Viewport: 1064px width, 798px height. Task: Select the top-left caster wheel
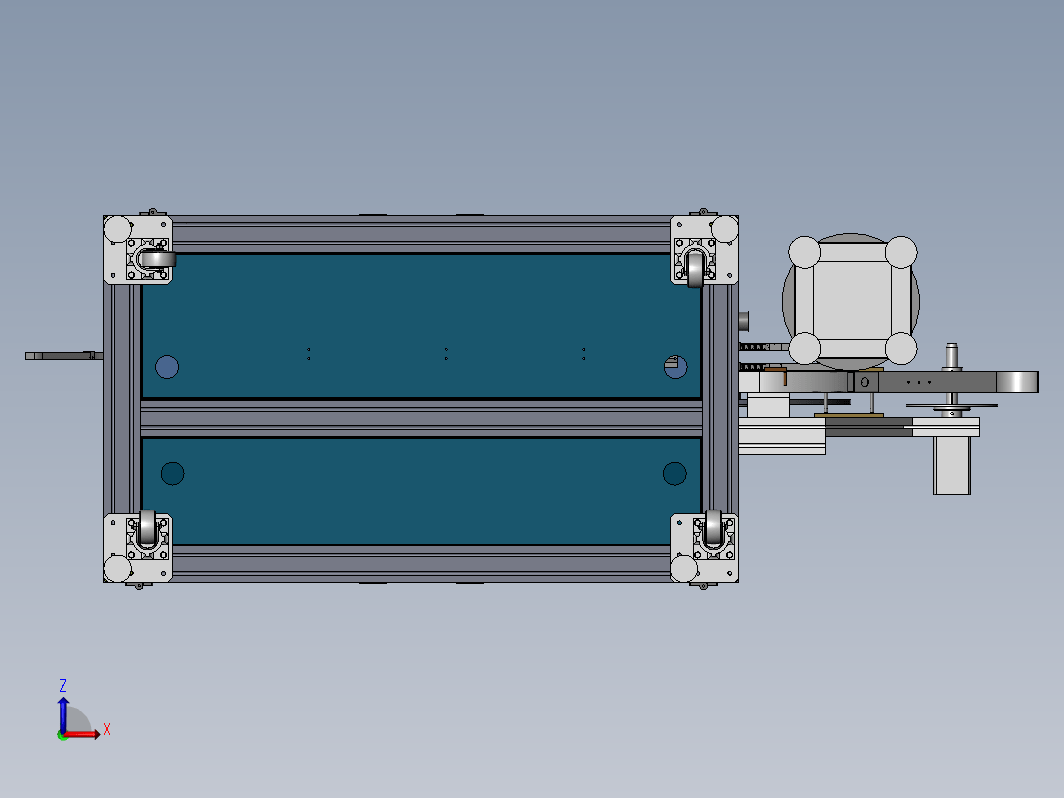(x=159, y=259)
